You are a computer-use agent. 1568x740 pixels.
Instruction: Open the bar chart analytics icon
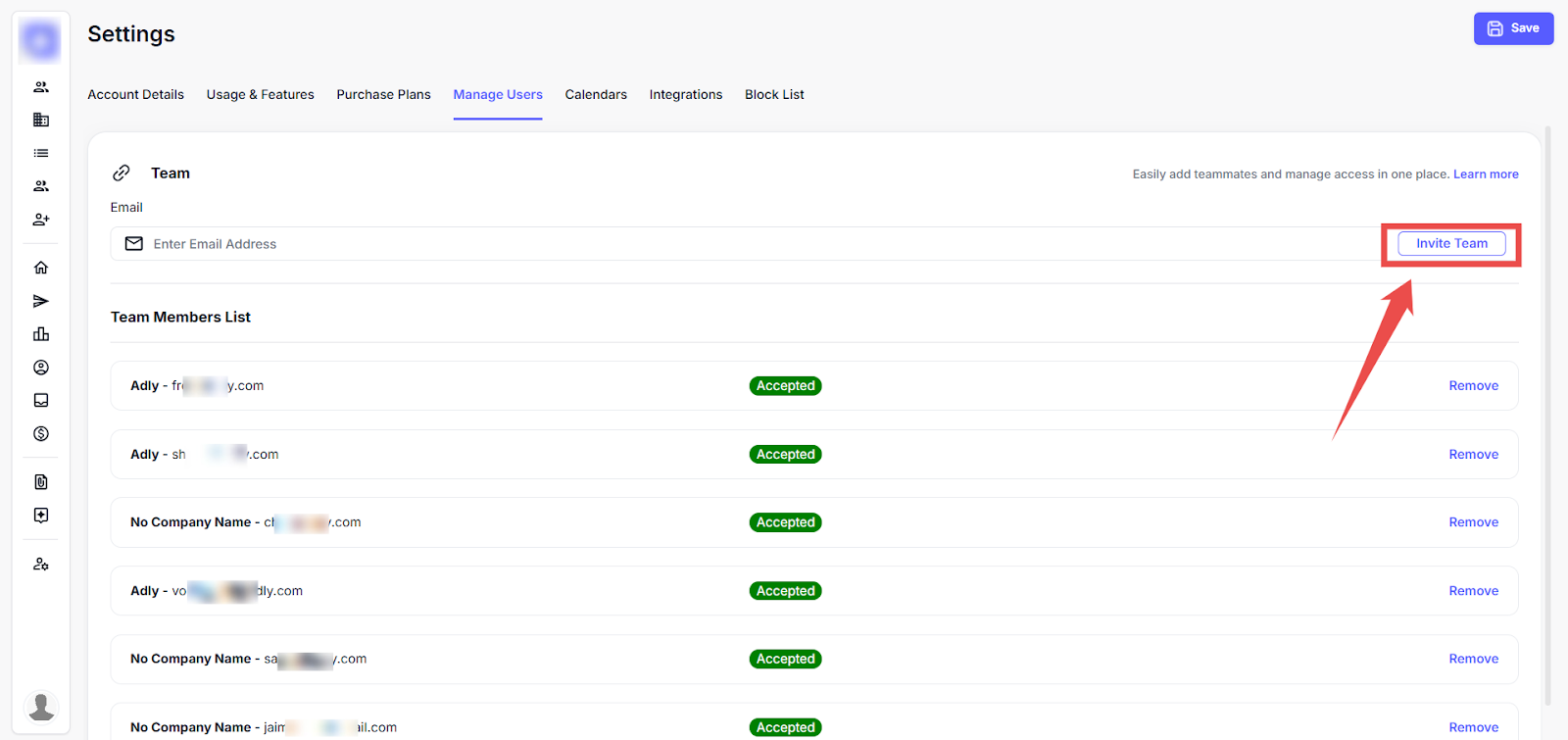point(41,334)
